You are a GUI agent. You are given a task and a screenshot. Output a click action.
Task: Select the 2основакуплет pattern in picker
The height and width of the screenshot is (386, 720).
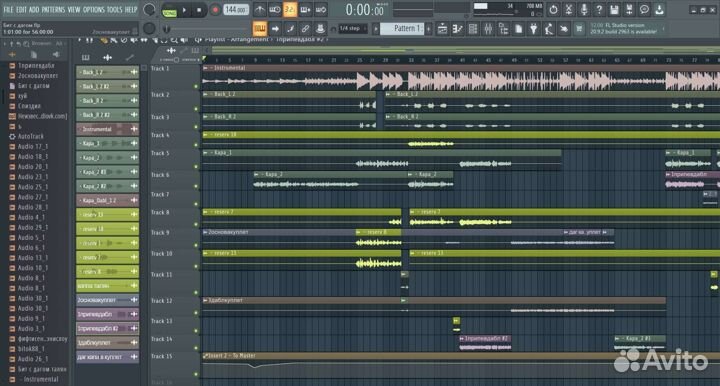click(107, 300)
